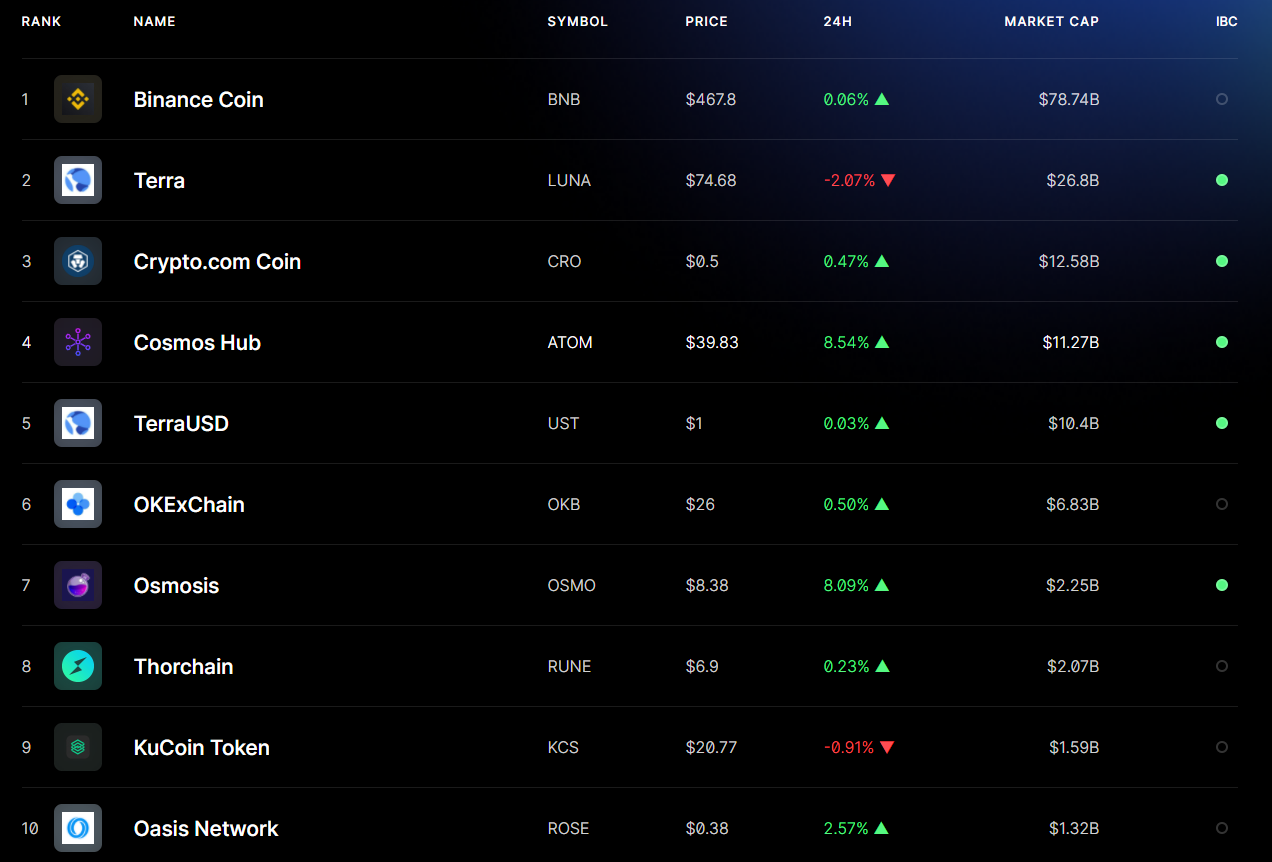Click the IBC indicator dot for KuCoin Token
The width and height of the screenshot is (1272, 862).
pos(1222,747)
